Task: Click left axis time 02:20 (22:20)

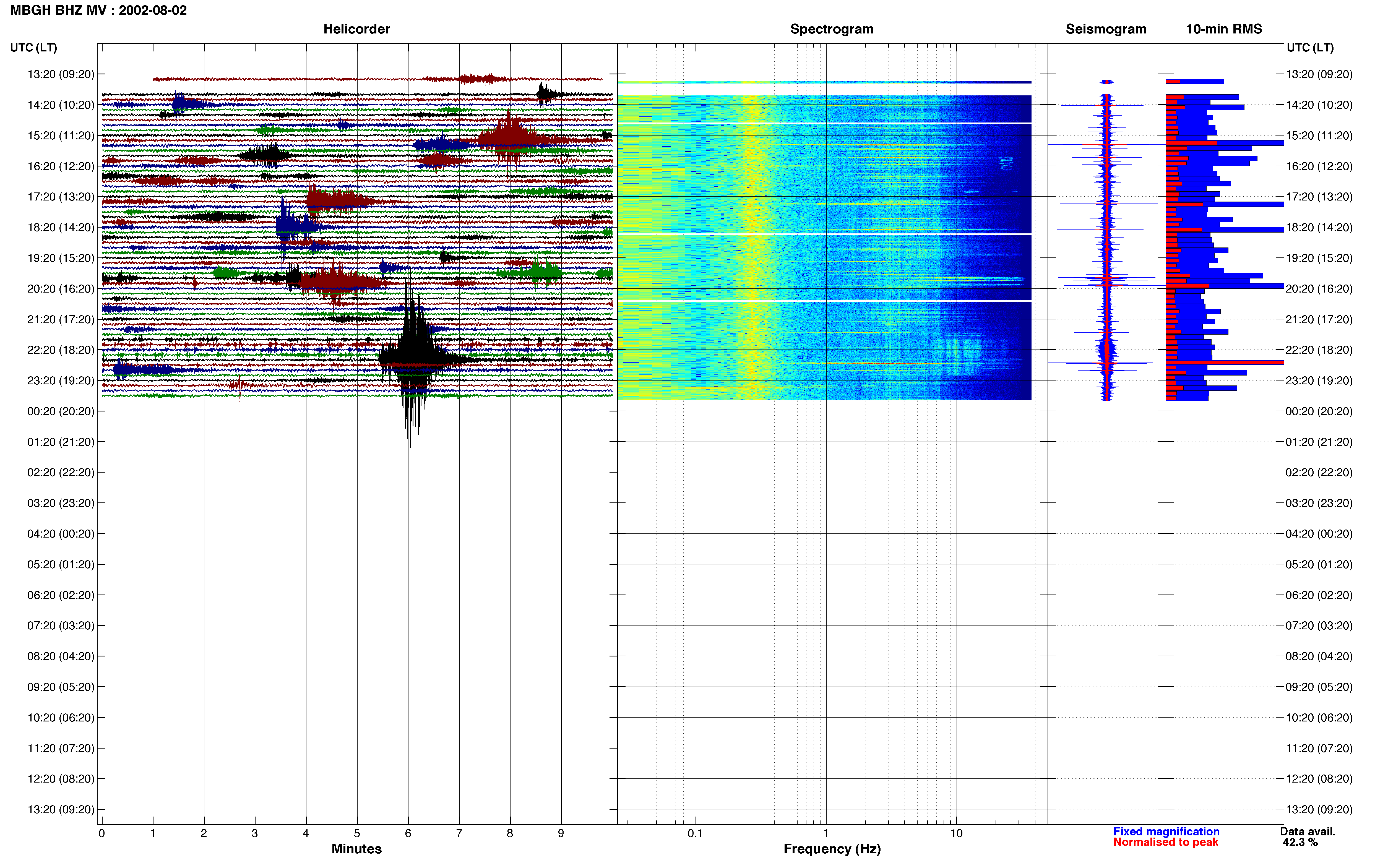Action: (61, 473)
